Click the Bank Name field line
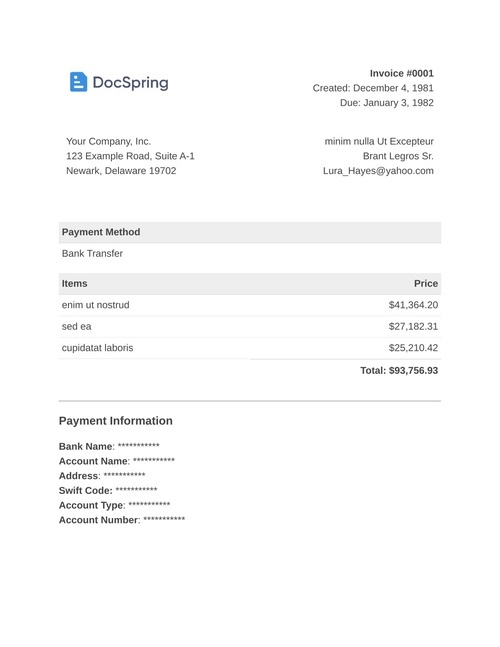This screenshot has width=500, height=647. tap(109, 446)
